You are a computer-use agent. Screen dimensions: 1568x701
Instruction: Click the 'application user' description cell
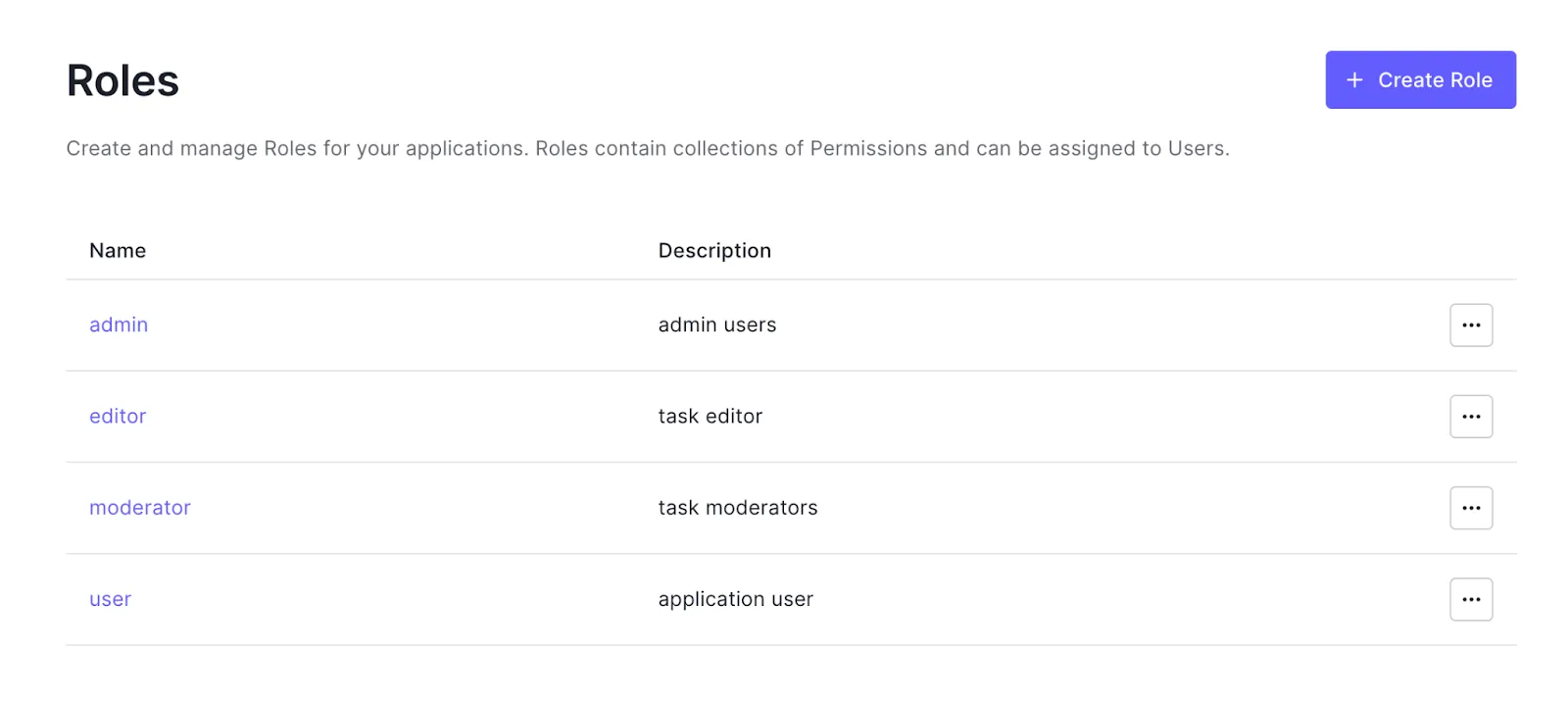pyautogui.click(x=735, y=599)
